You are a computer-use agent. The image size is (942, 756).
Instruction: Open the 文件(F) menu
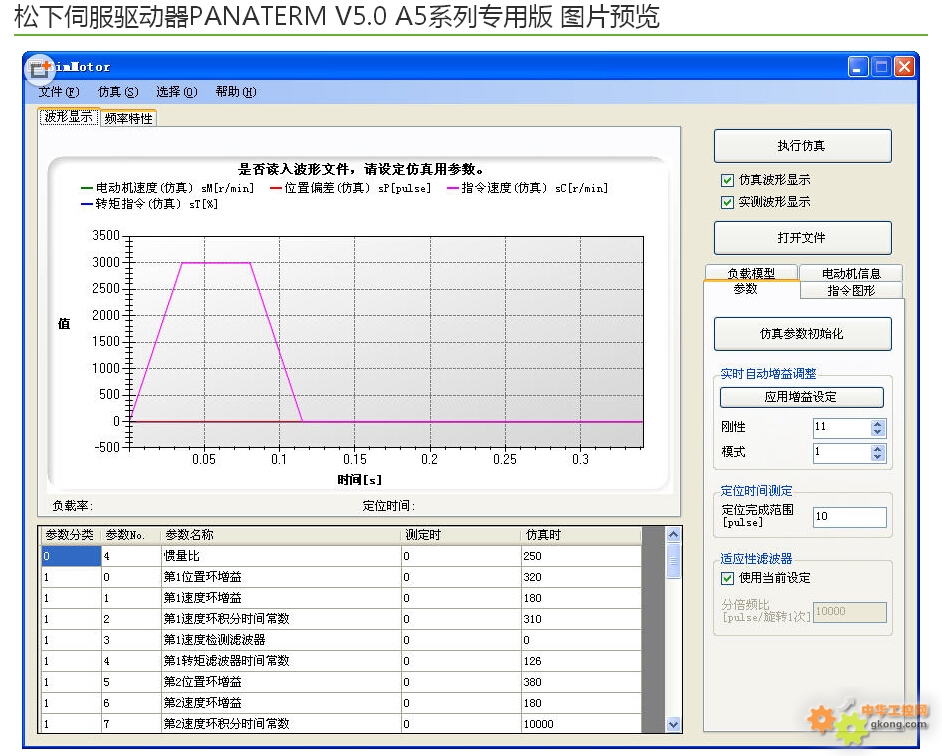click(x=59, y=92)
